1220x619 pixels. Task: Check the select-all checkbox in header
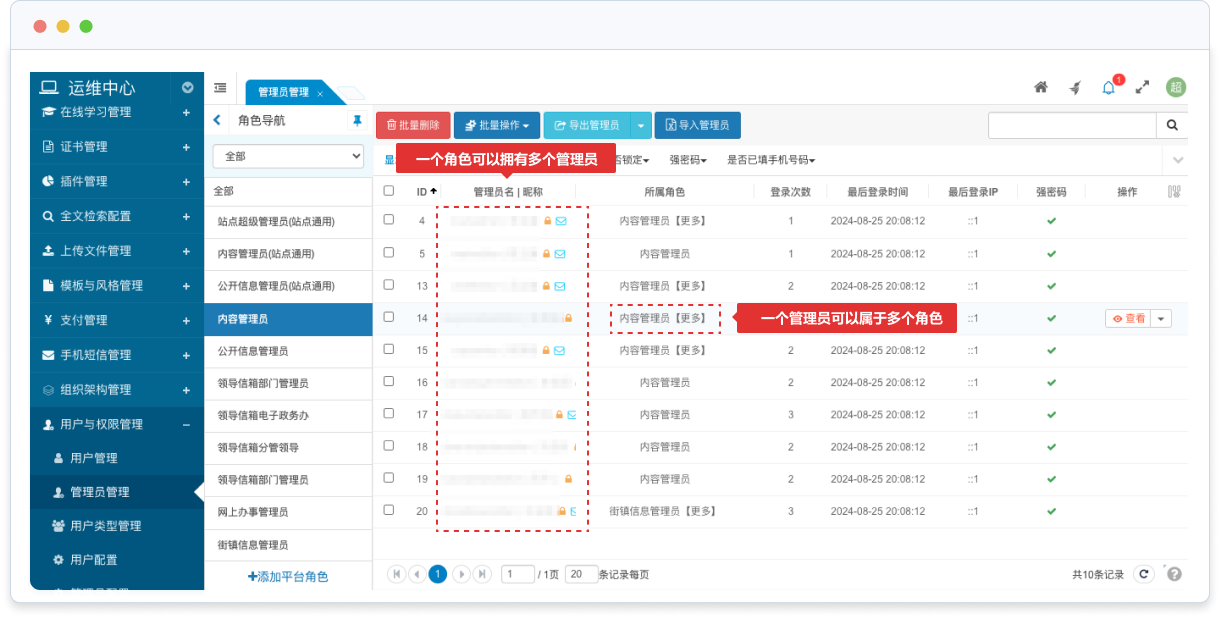coord(389,191)
